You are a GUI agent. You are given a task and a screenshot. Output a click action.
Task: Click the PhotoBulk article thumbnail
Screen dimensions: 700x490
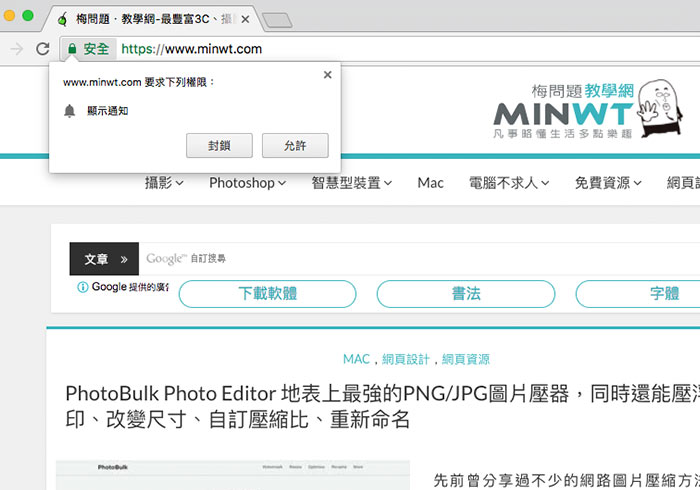(x=233, y=475)
